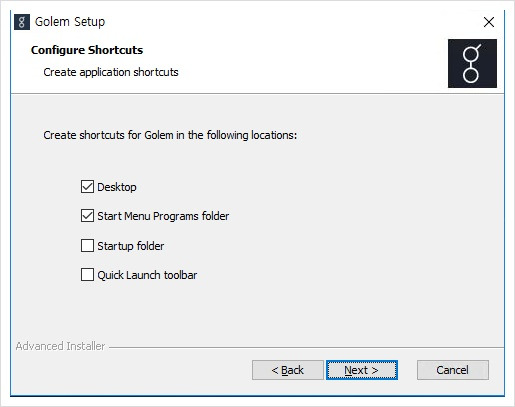Click the large Golem logo in header
The height and width of the screenshot is (407, 515).
point(472,63)
